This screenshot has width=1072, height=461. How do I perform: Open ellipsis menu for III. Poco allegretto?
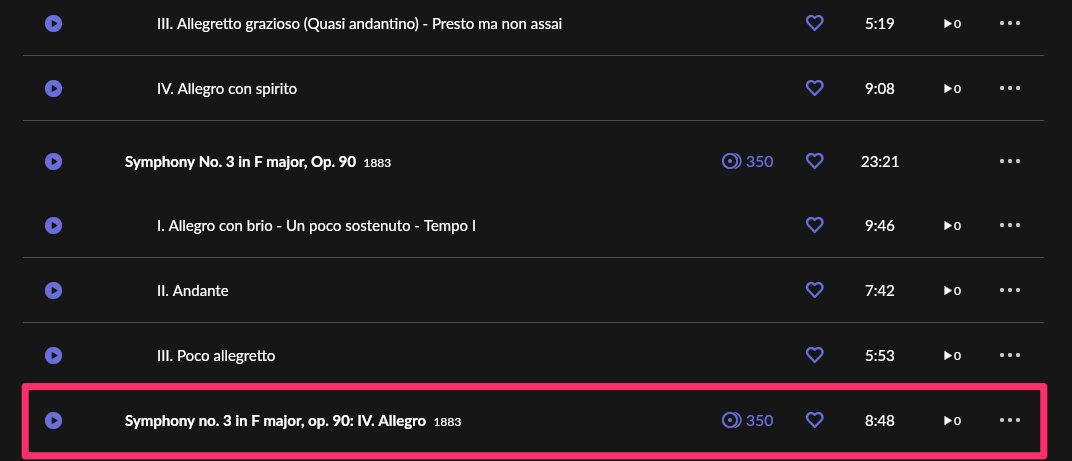[1010, 355]
